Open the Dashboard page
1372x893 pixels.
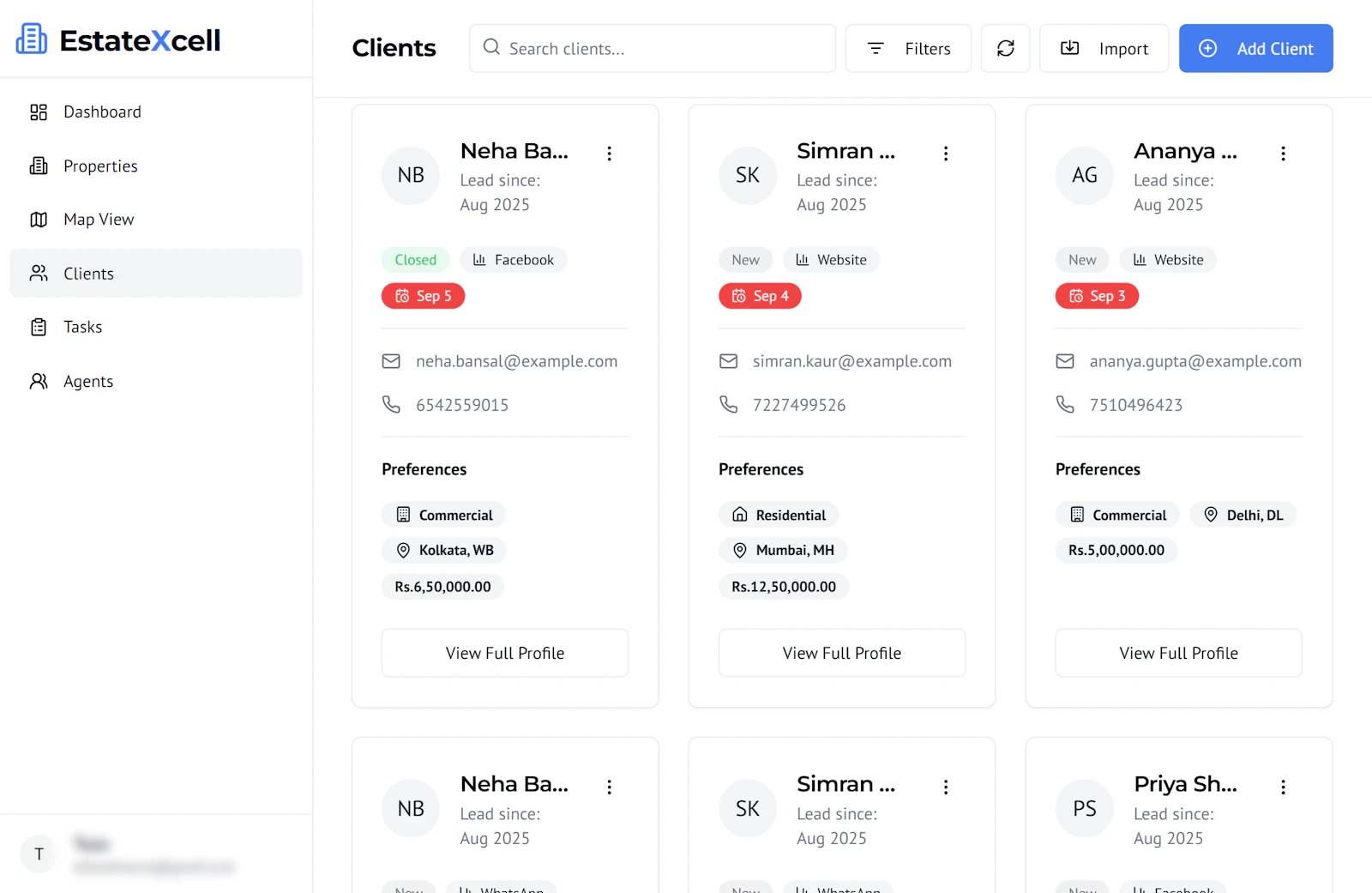(156, 112)
